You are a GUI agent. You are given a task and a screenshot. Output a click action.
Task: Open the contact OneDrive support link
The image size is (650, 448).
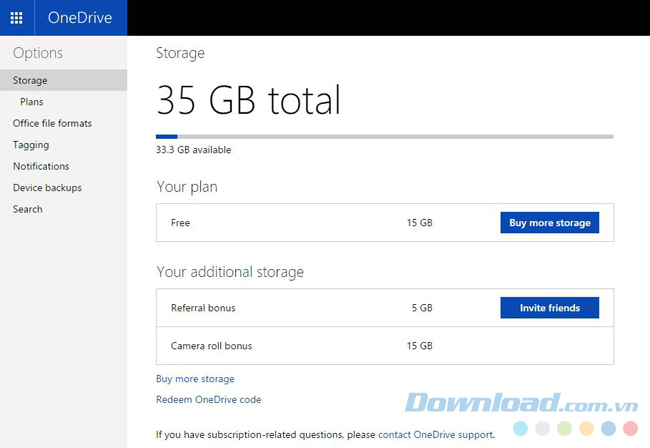[435, 435]
